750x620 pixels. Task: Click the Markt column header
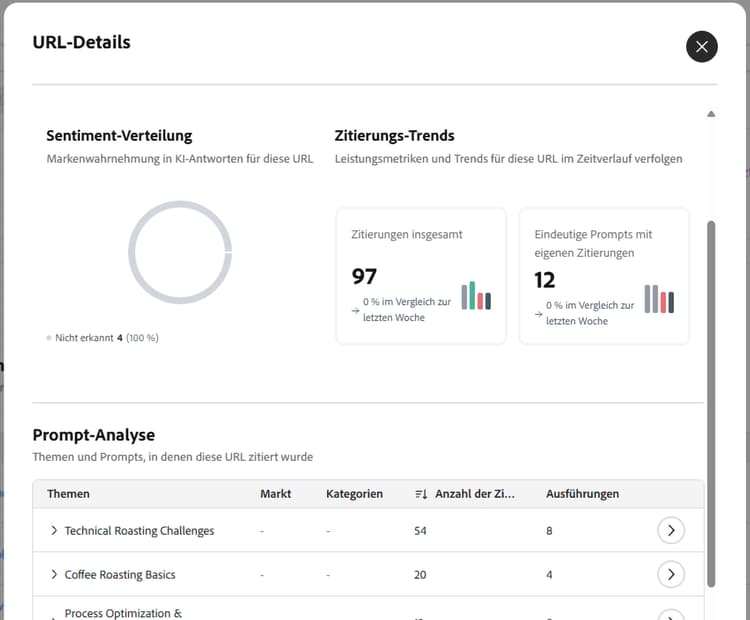276,494
